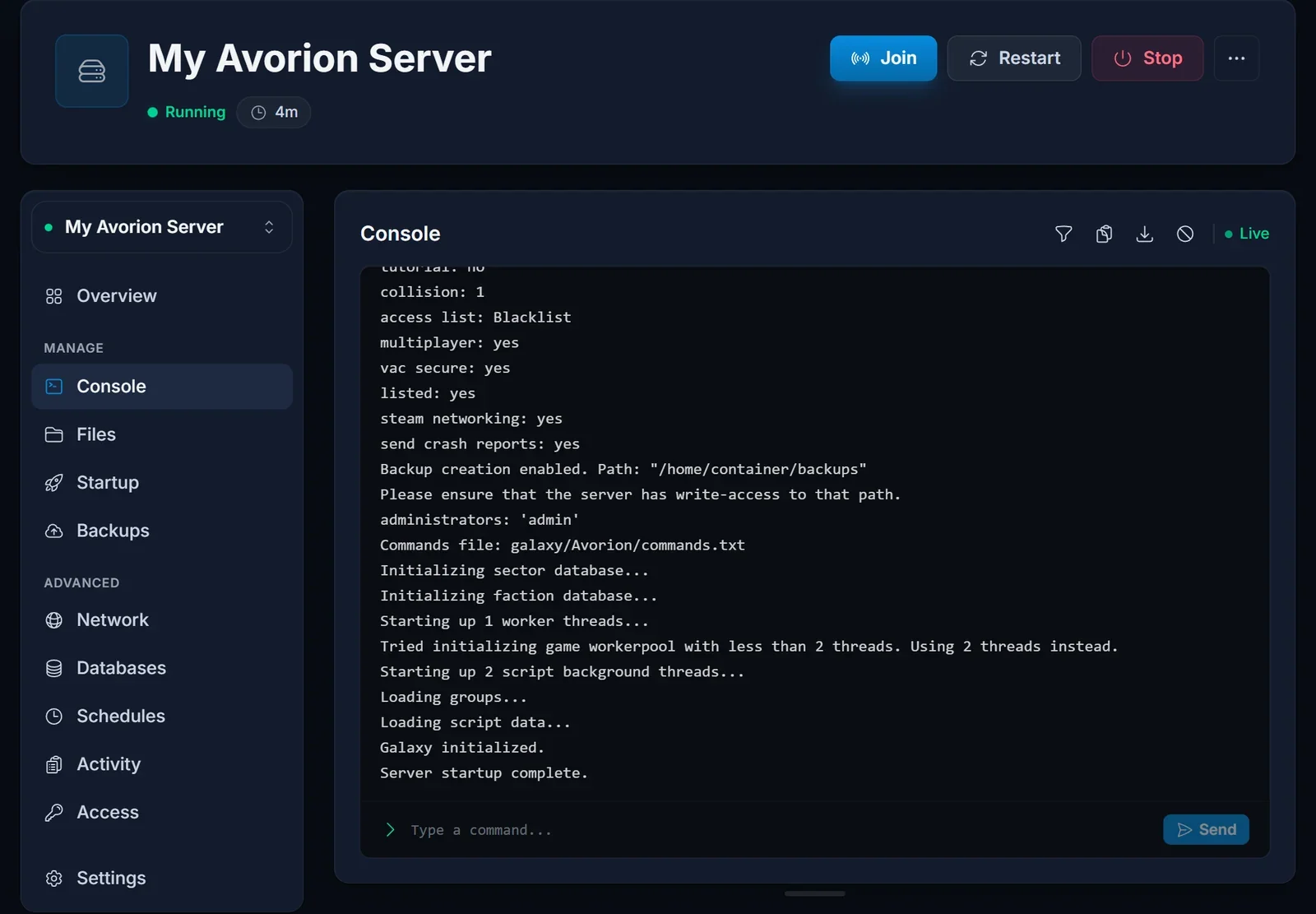Toggle the Live console indicator
Viewport: 1316px width, 914px height.
pyautogui.click(x=1247, y=234)
